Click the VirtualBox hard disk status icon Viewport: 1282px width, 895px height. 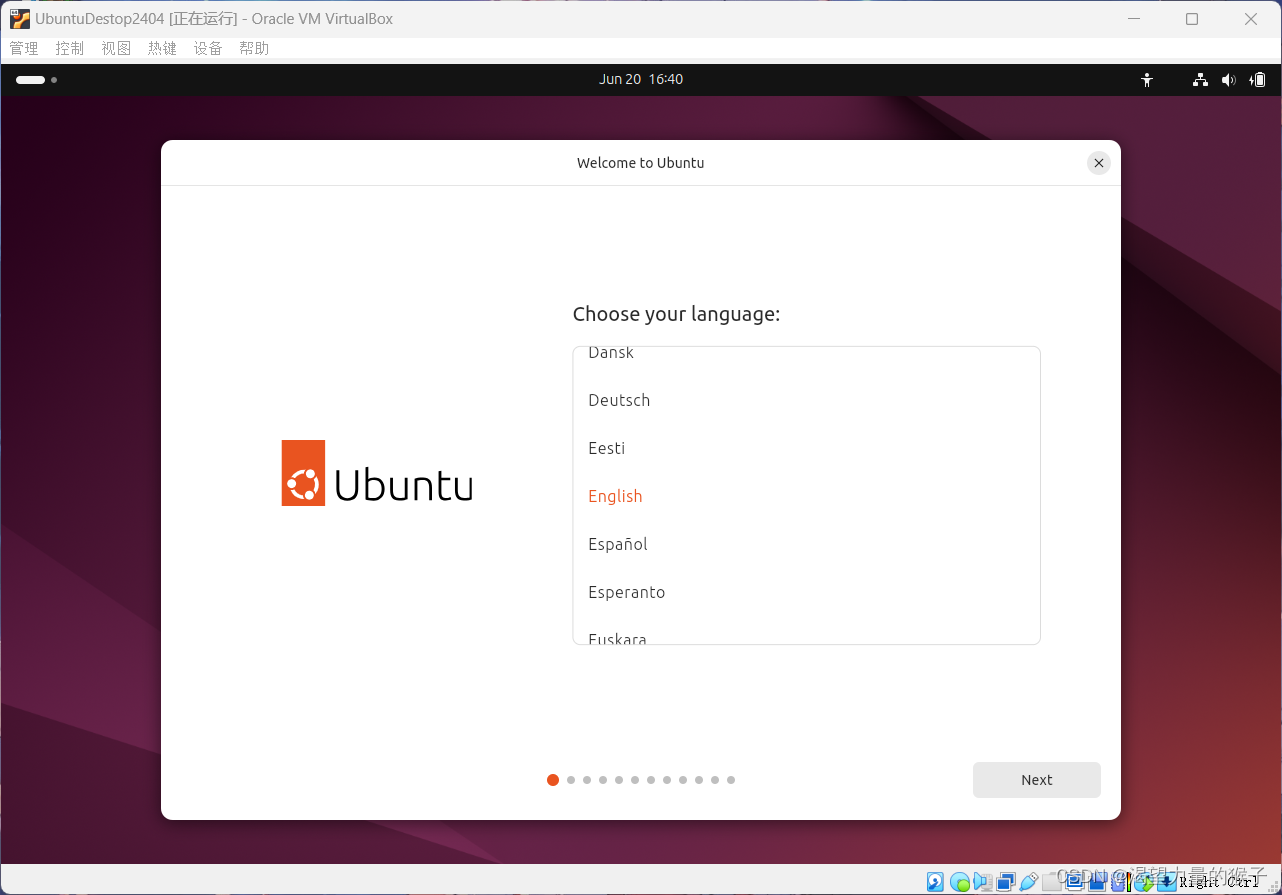pos(935,882)
